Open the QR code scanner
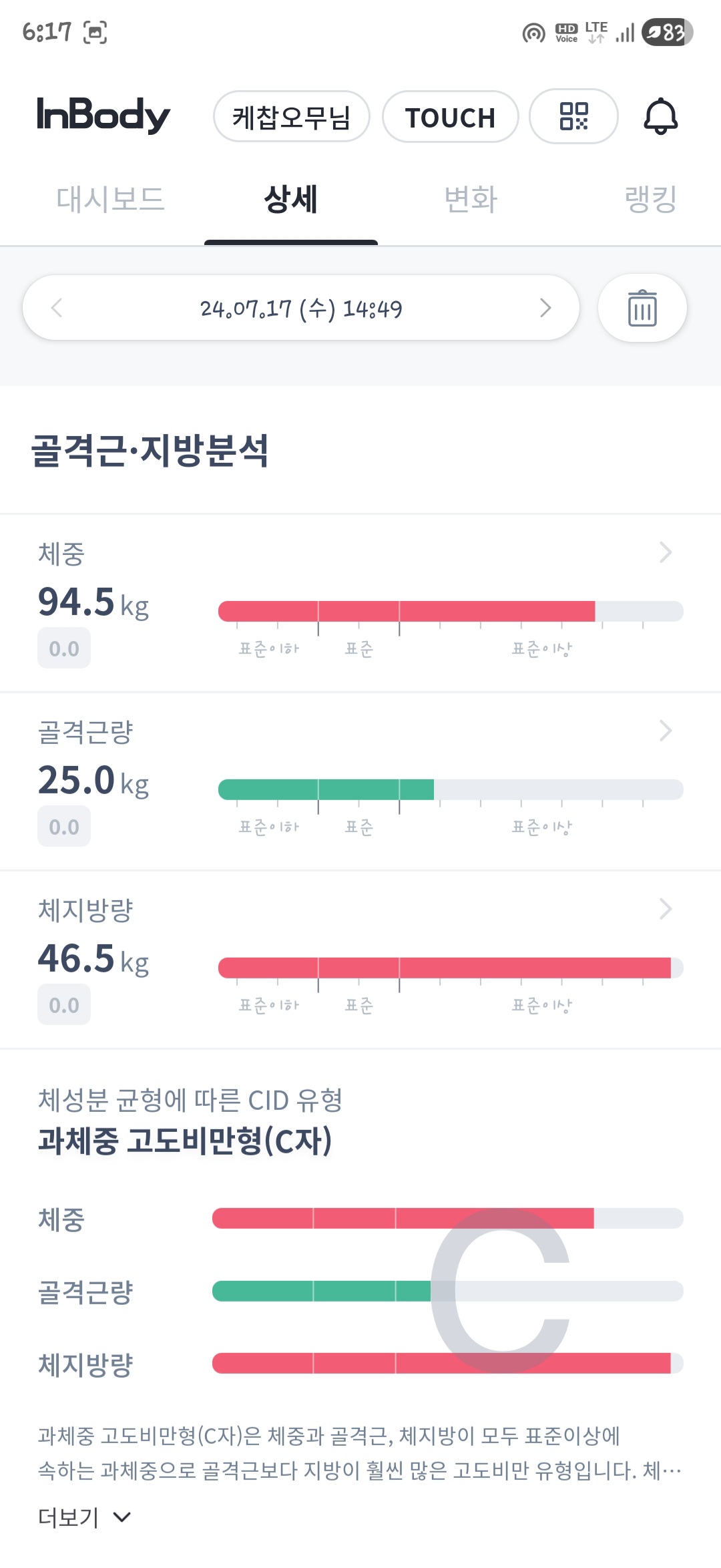 point(573,116)
